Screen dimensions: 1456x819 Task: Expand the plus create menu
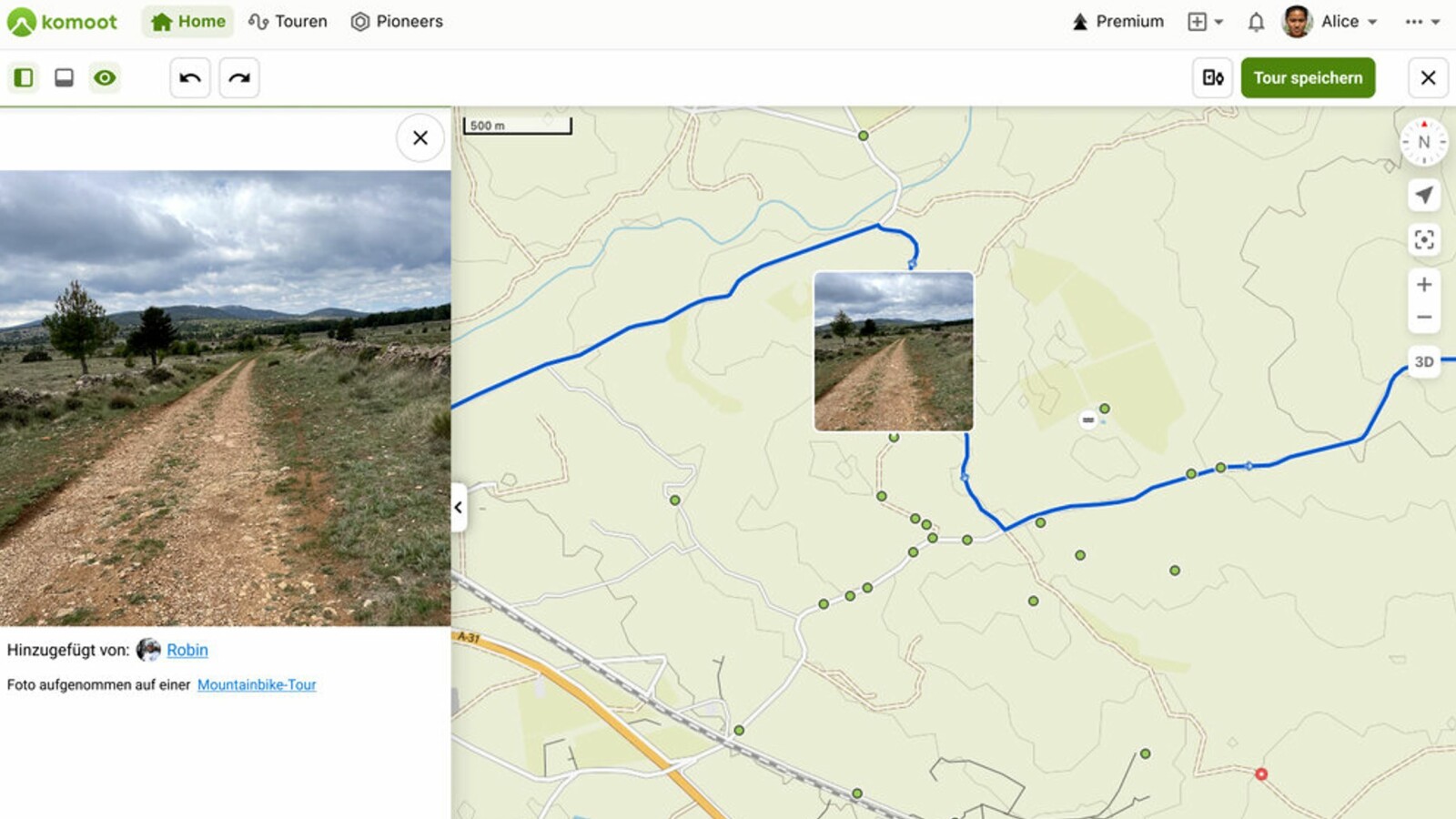coord(1205,22)
